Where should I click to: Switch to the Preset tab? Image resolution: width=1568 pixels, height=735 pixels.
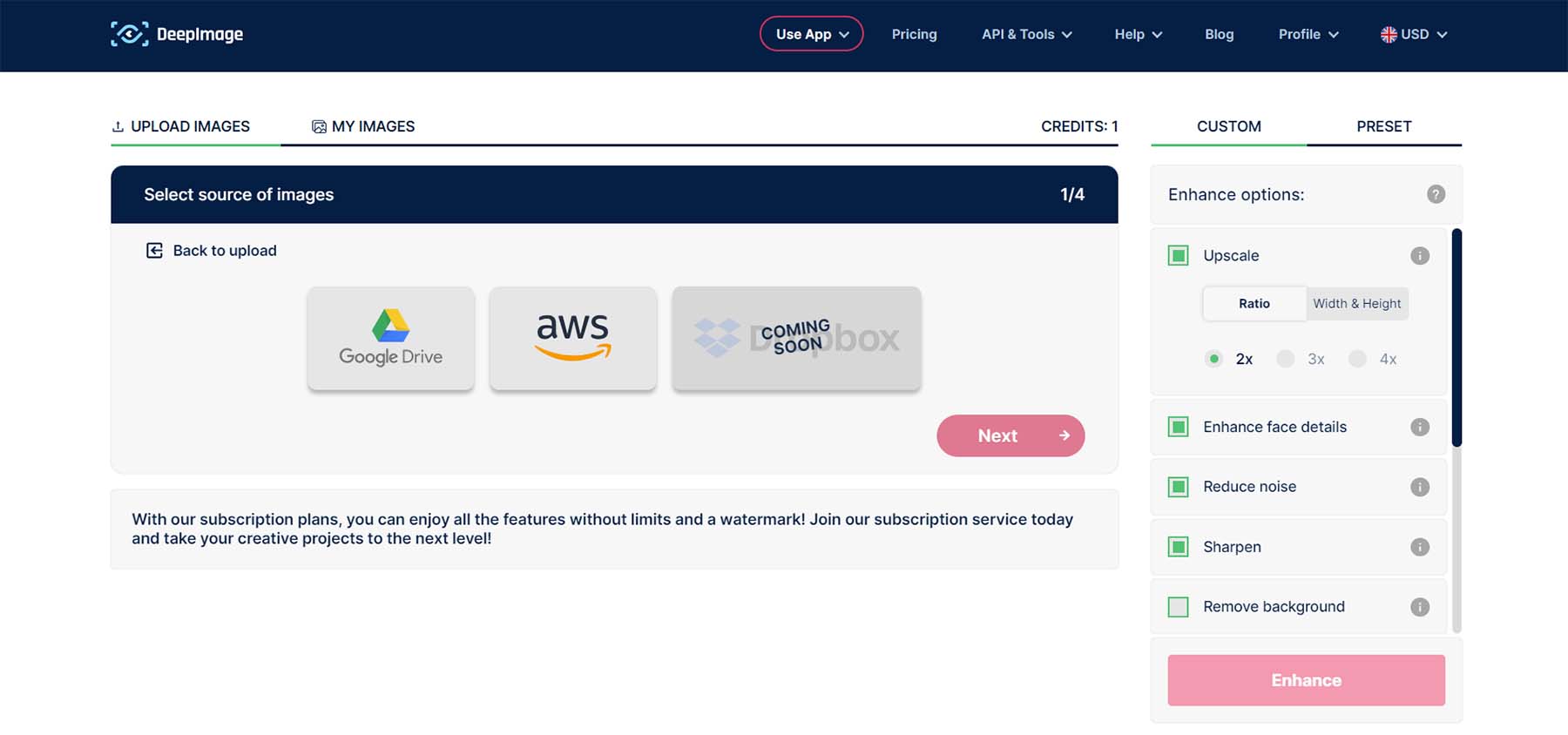click(1383, 126)
